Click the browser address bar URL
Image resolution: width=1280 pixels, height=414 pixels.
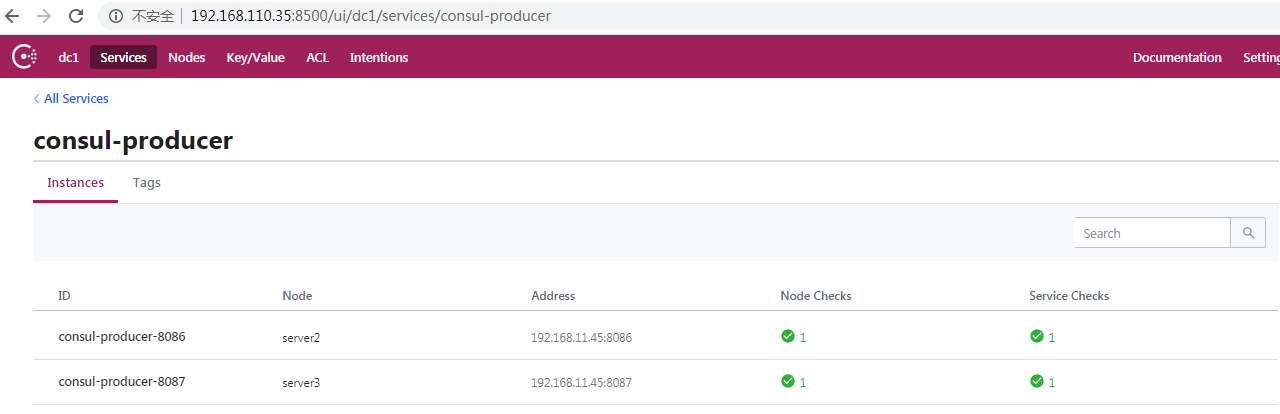(370, 16)
